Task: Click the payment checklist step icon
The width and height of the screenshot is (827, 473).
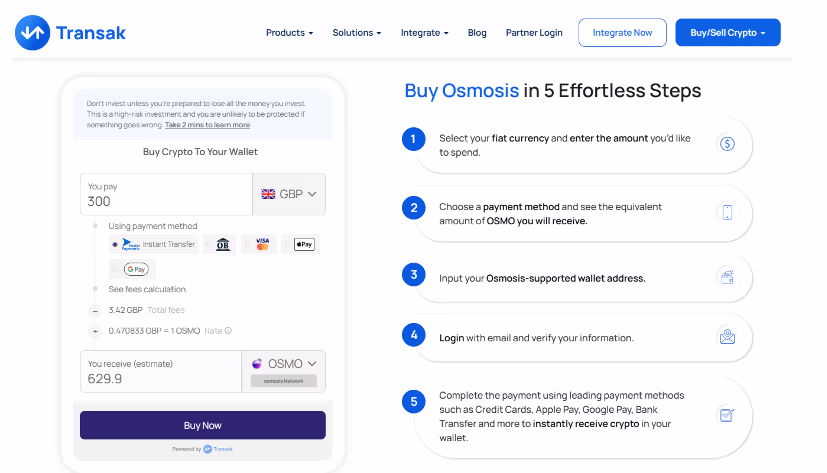Action: point(727,414)
